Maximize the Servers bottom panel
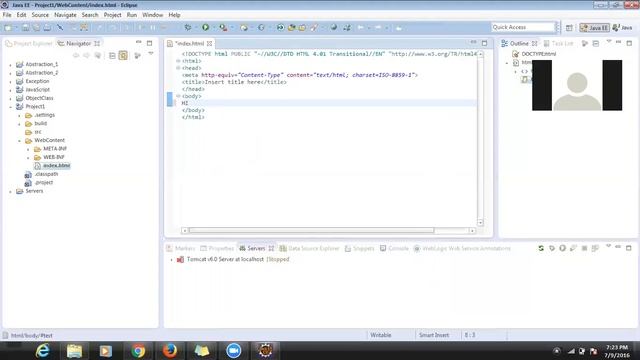 [629, 247]
